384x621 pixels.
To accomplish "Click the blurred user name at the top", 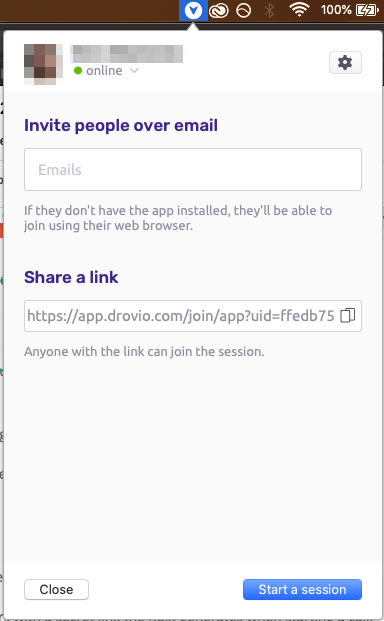I will click(127, 54).
